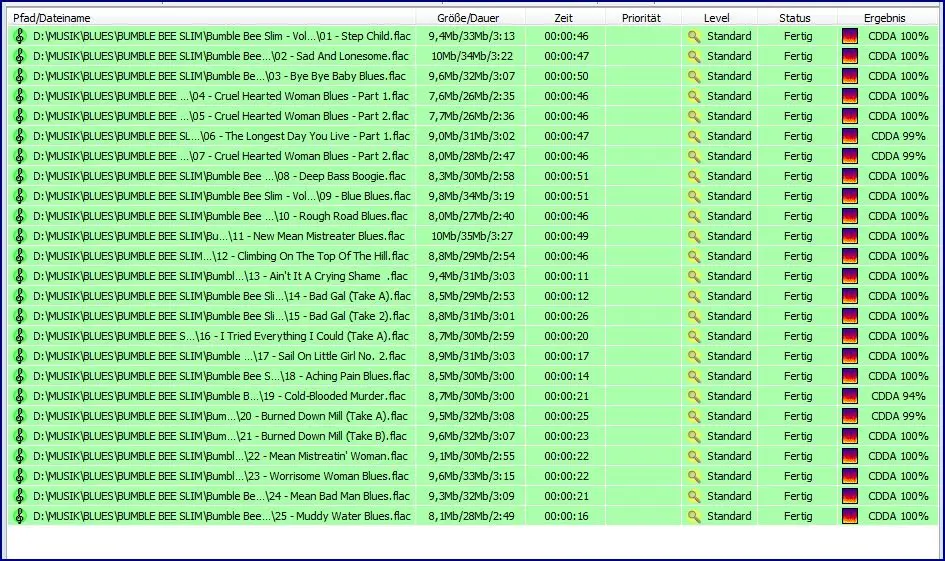Viewport: 945px width, 561px height.
Task: Click Fertig status in 25 - Muddy Water Blues row
Action: [798, 516]
